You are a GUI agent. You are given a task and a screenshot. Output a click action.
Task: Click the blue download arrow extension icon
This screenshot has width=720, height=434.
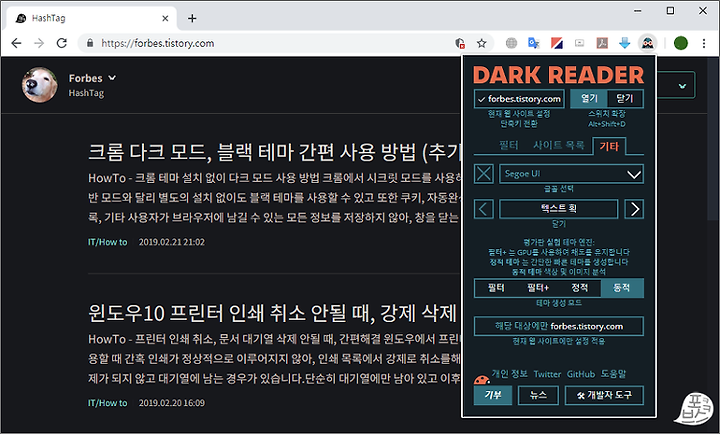(624, 43)
